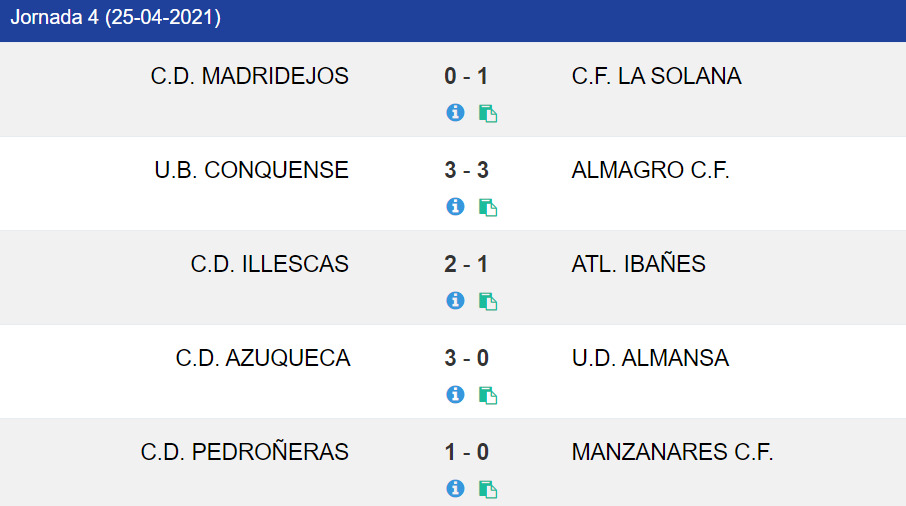Open match sheet icon for Azuqueca match
This screenshot has width=906, height=506.
coord(488,396)
